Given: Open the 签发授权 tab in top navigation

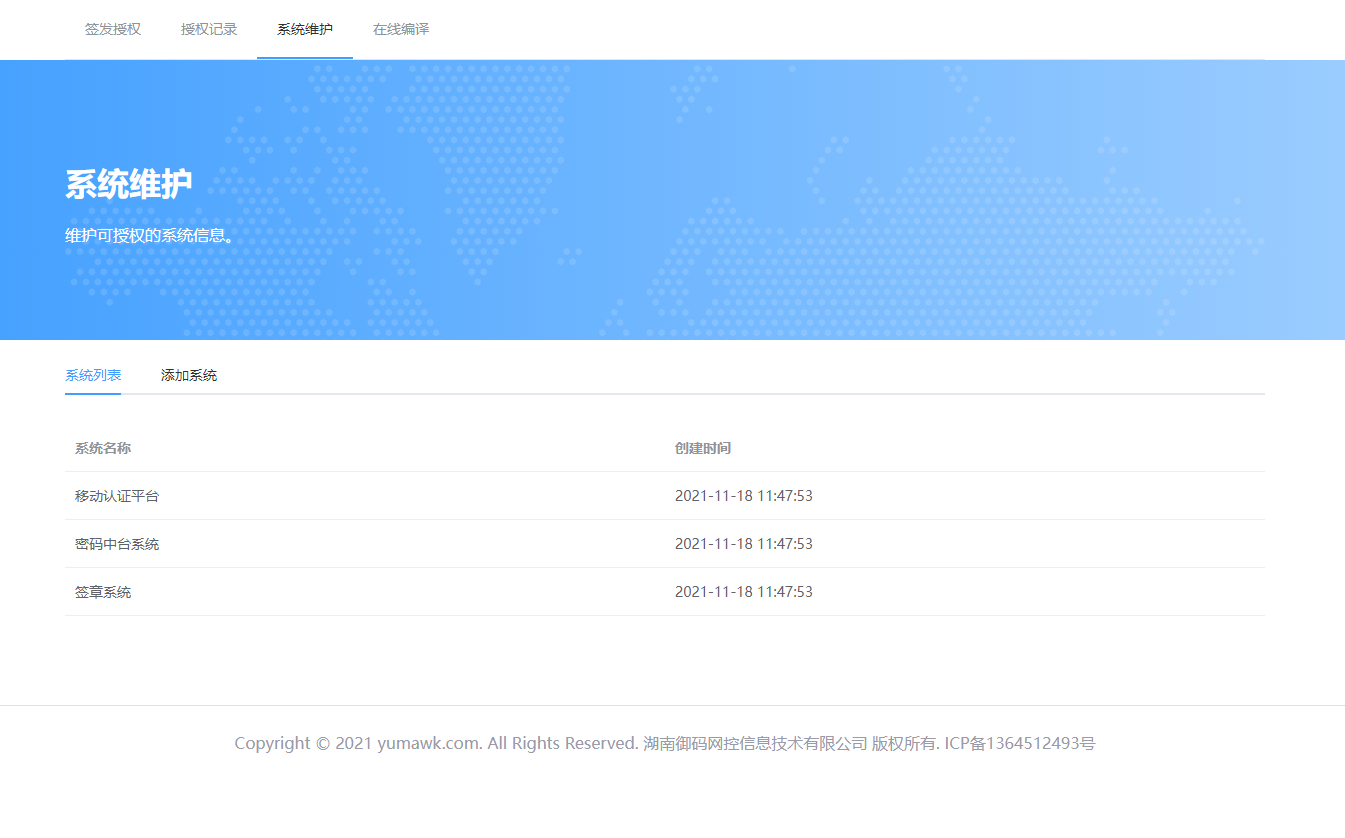Looking at the screenshot, I should [113, 30].
